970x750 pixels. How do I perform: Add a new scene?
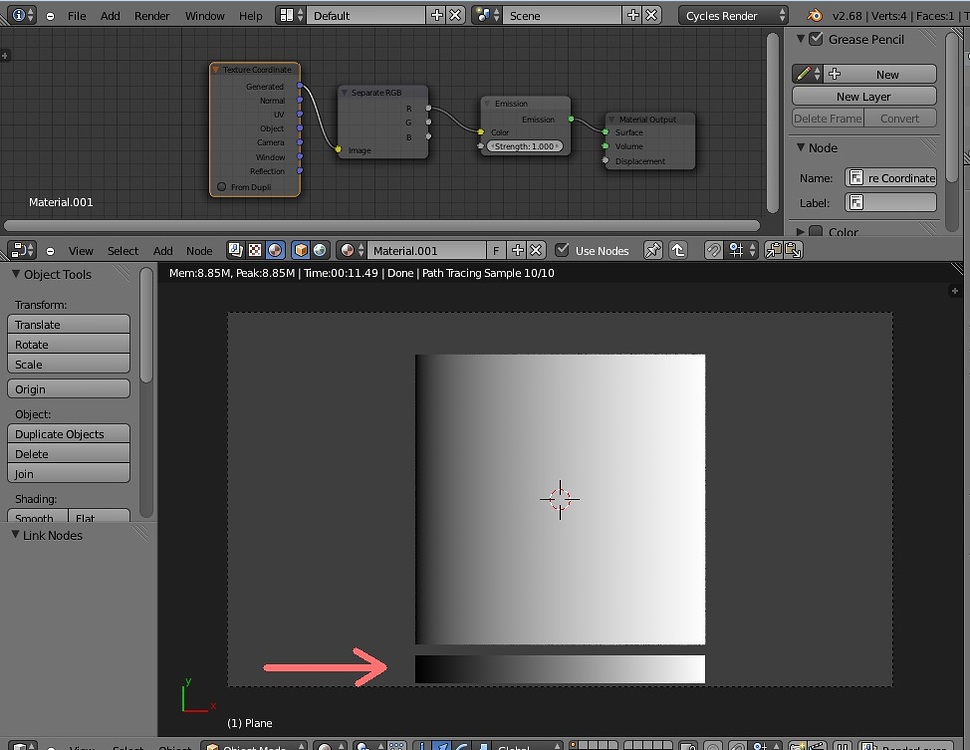(x=633, y=15)
